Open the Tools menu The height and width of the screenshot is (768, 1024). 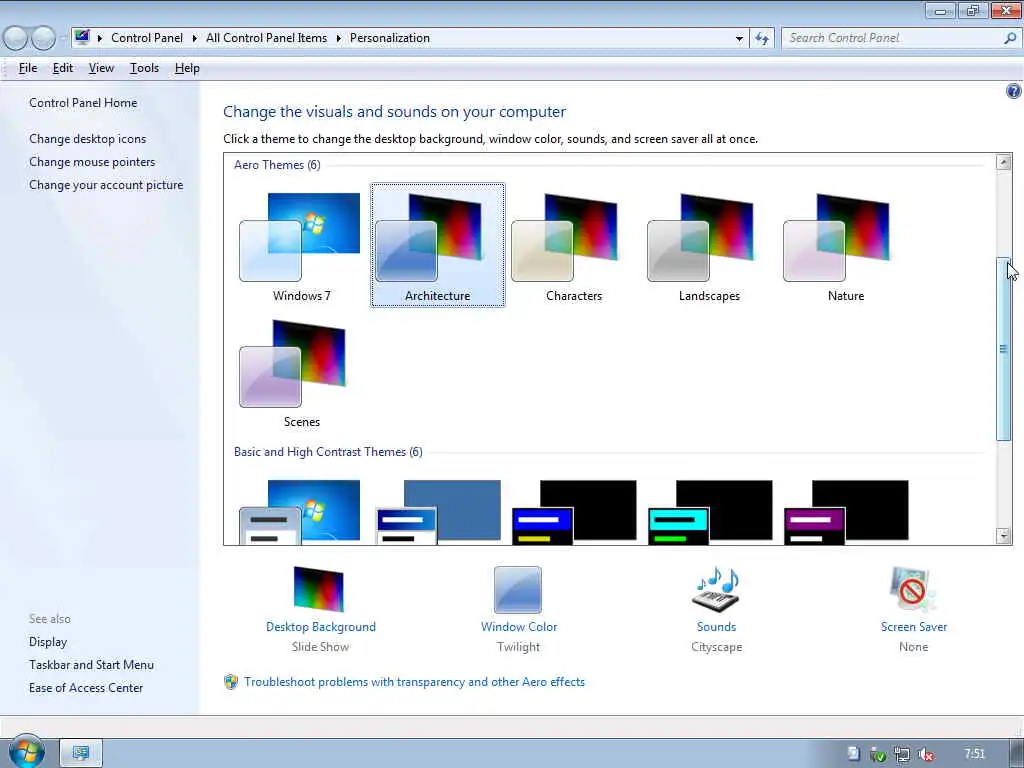[x=144, y=68]
